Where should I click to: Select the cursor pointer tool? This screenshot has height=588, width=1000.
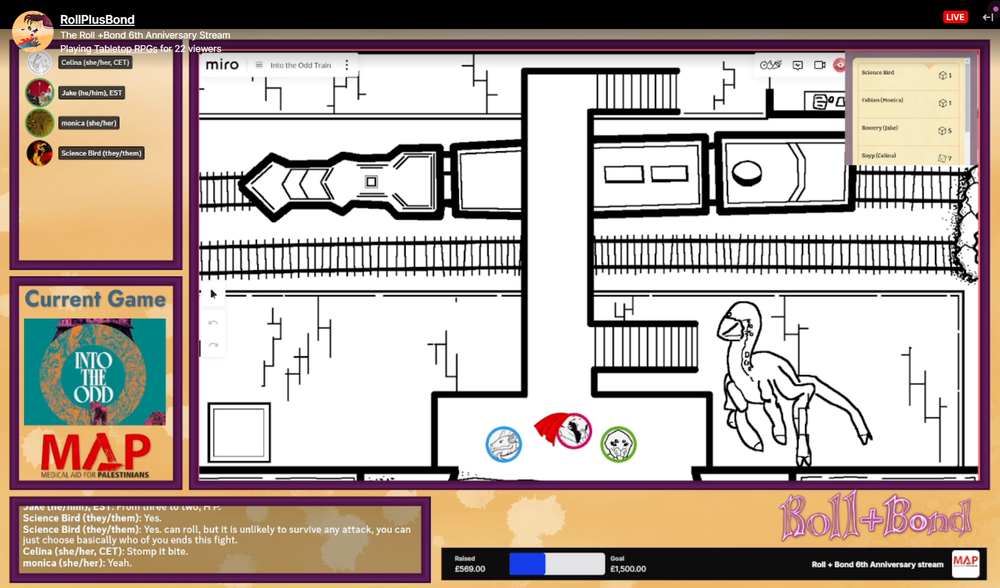pyautogui.click(x=213, y=294)
